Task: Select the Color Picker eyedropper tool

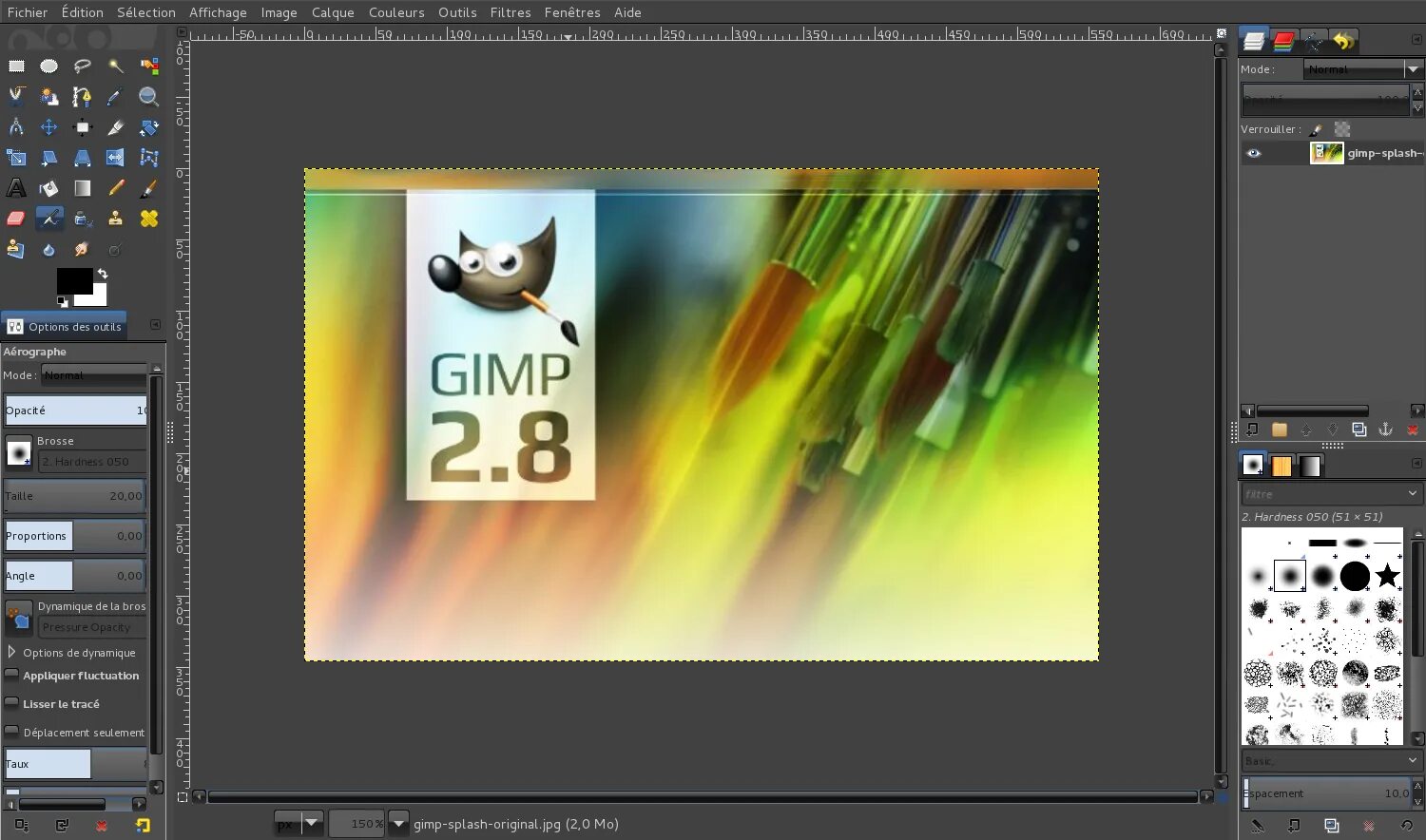Action: tap(116, 96)
